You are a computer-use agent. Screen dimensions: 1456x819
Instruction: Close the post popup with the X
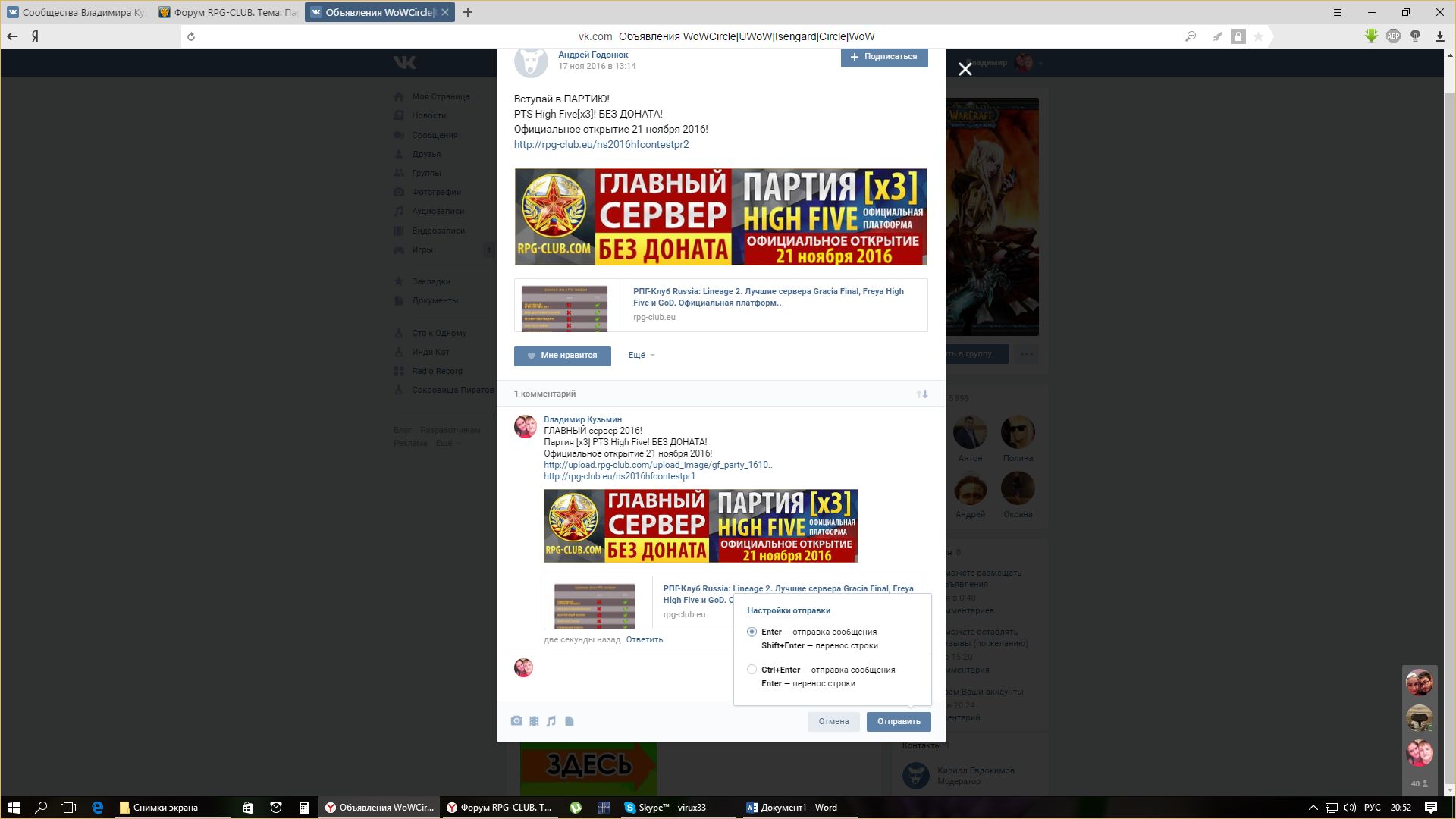pos(965,69)
